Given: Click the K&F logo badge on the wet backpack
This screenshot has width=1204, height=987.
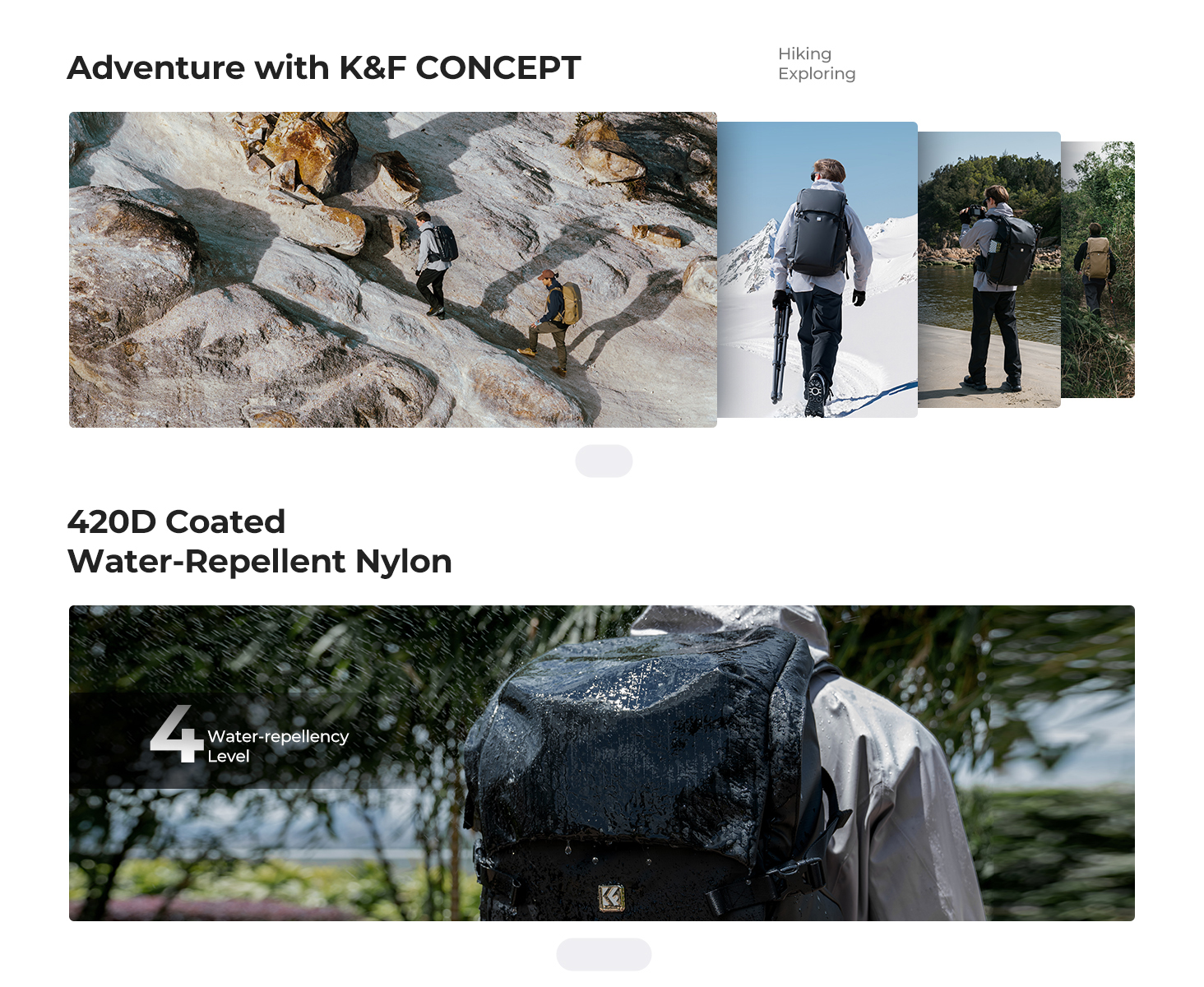Looking at the screenshot, I should click(x=611, y=897).
